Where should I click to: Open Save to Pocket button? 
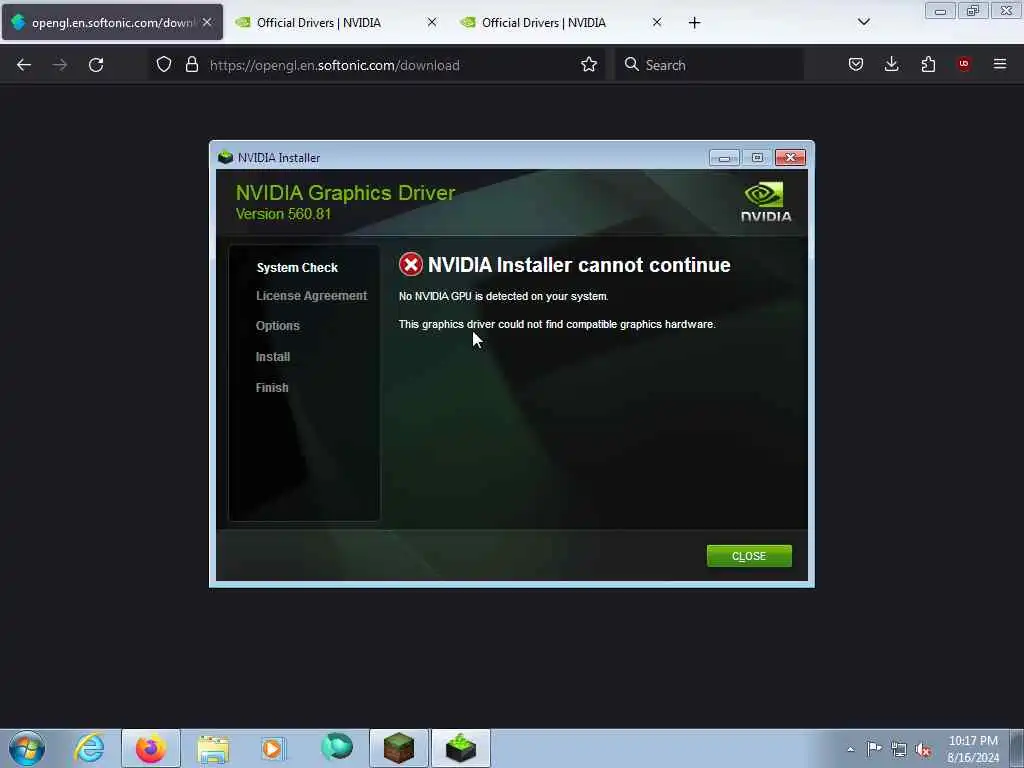point(856,64)
